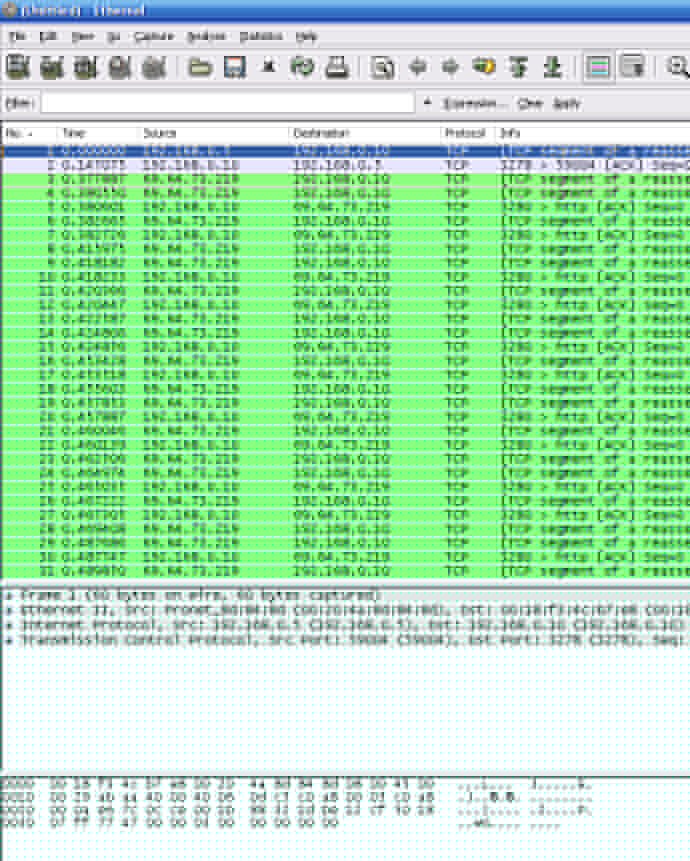Sort packets by the Info column

[593, 133]
